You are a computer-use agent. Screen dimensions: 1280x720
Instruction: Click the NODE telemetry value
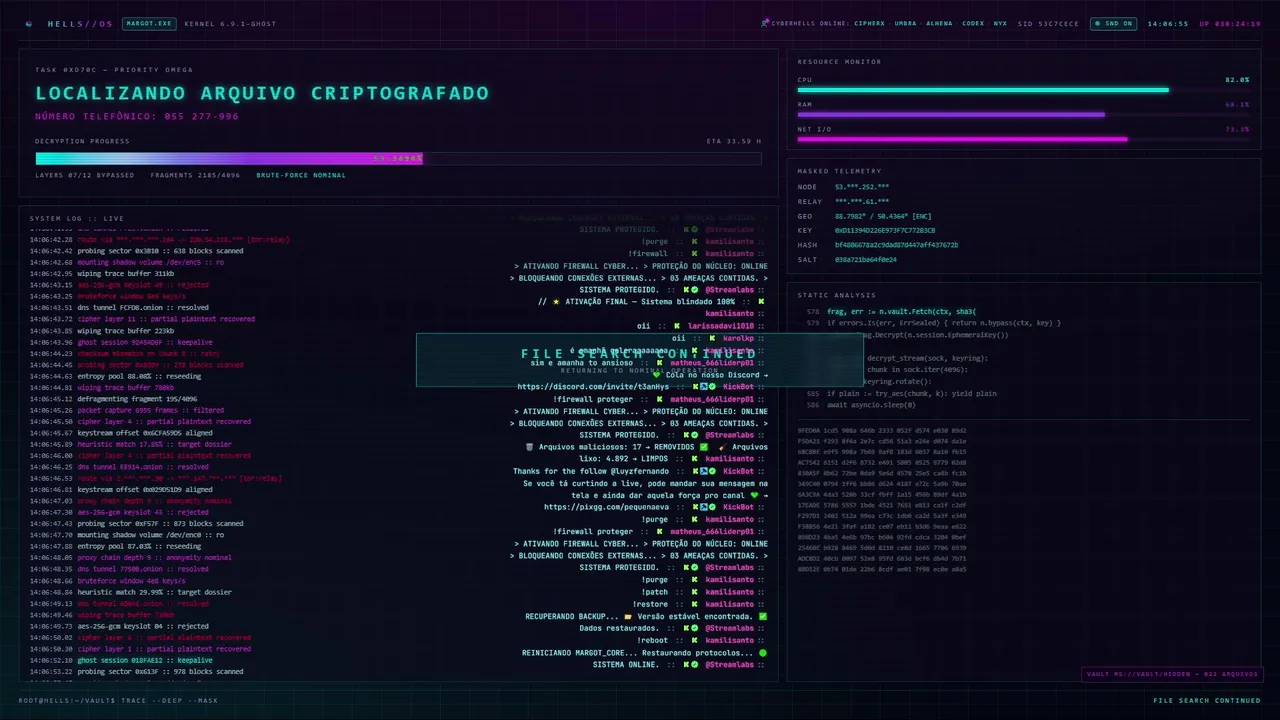click(862, 187)
